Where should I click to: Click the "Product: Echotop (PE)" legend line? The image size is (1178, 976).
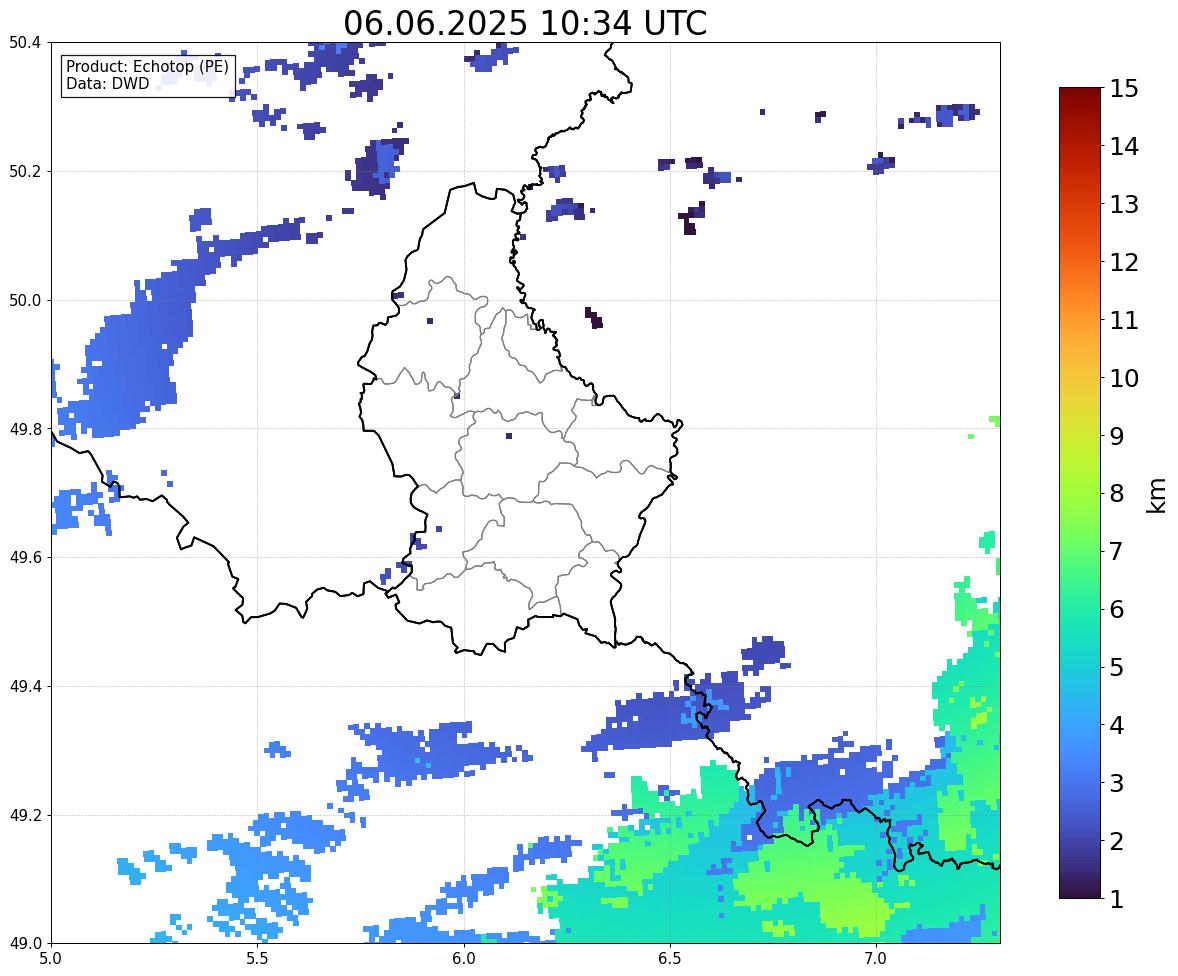pos(147,67)
